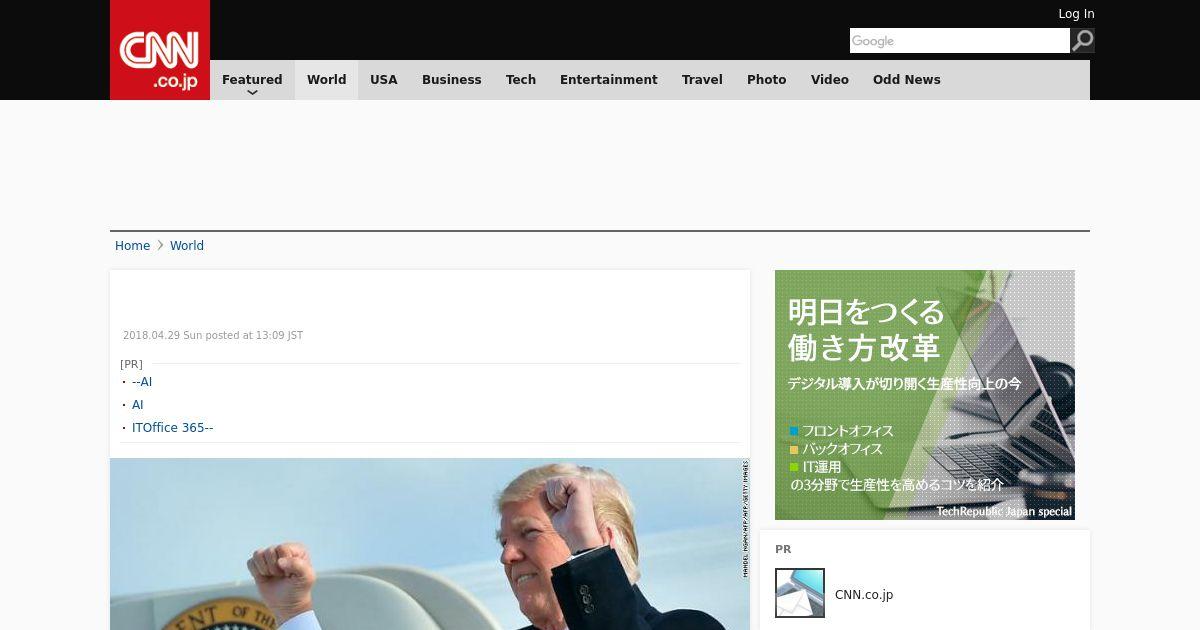Open the Photo section
The height and width of the screenshot is (630, 1200).
(767, 80)
